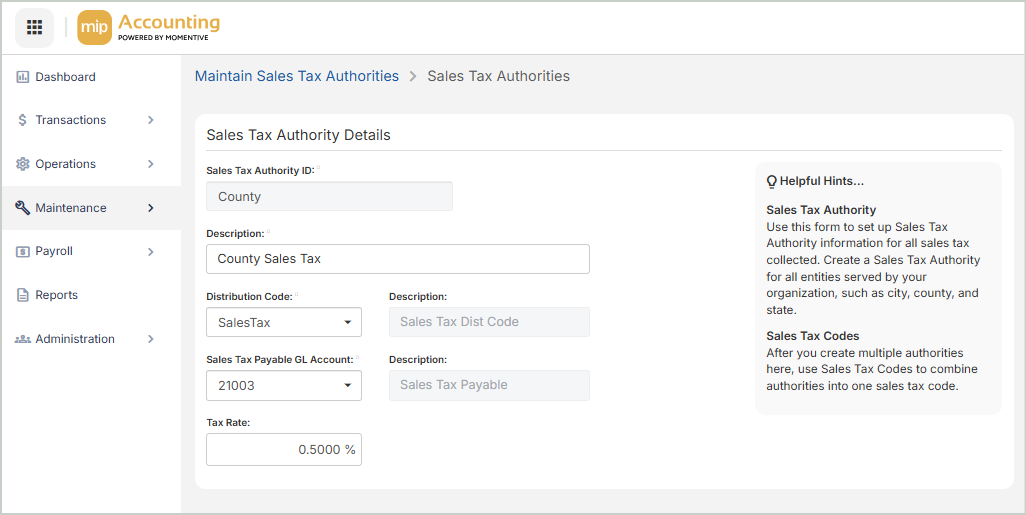Click the Reports document icon
The image size is (1026, 515).
pos(22,295)
